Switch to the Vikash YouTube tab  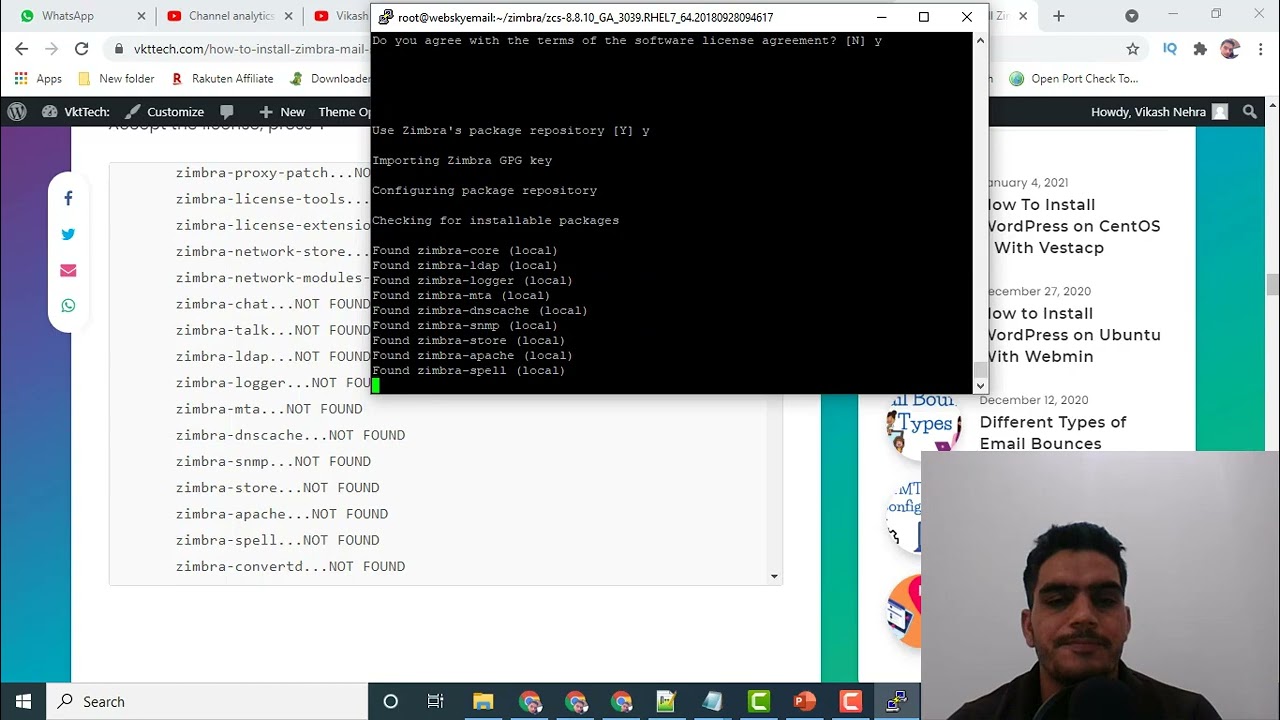[x=340, y=16]
